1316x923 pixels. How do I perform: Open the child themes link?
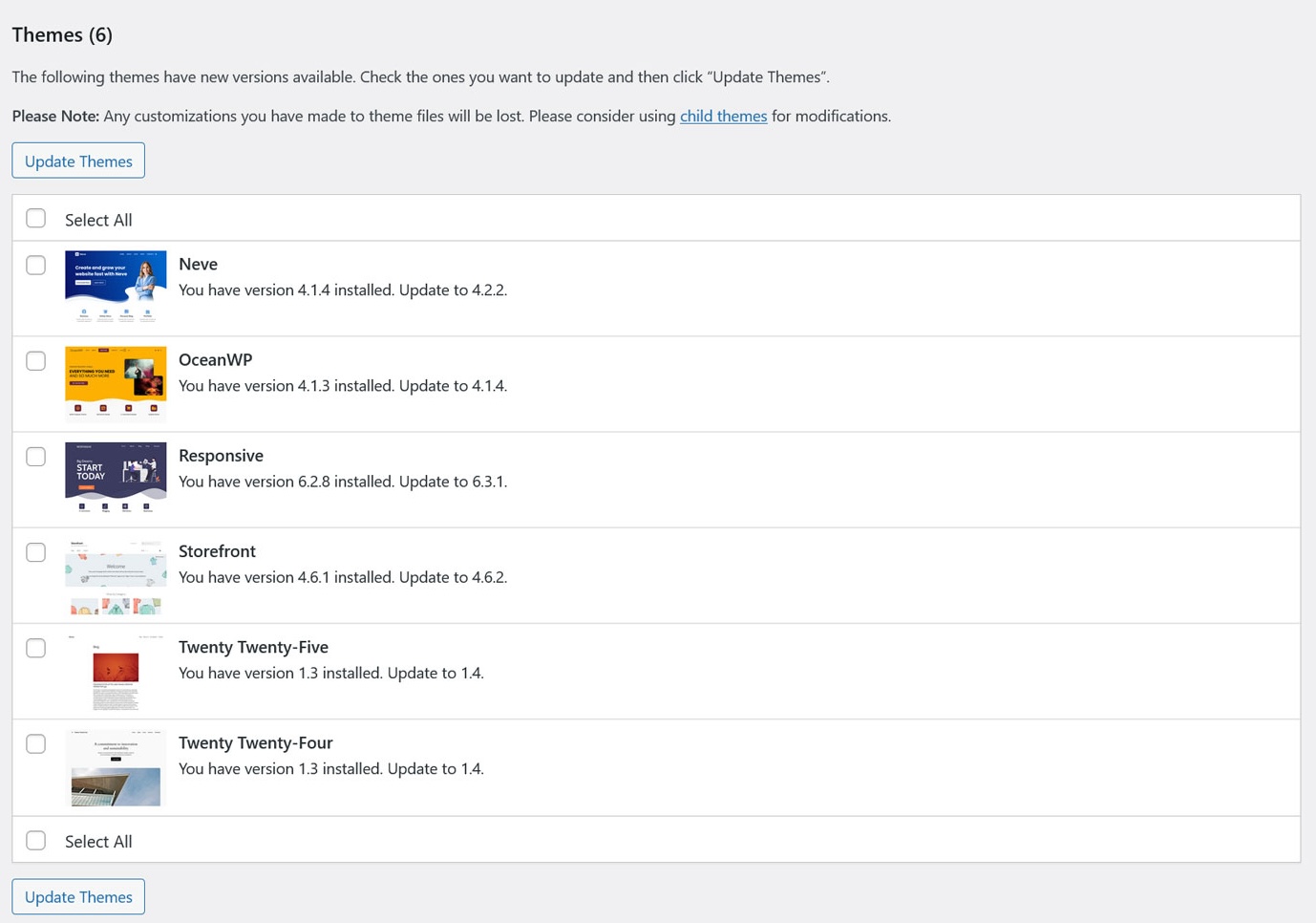pyautogui.click(x=723, y=114)
